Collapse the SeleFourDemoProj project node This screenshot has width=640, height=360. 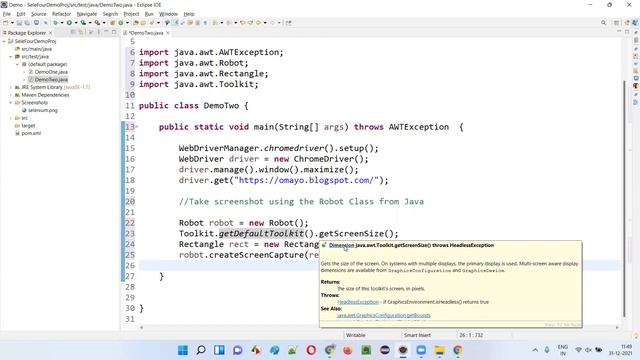[4, 41]
